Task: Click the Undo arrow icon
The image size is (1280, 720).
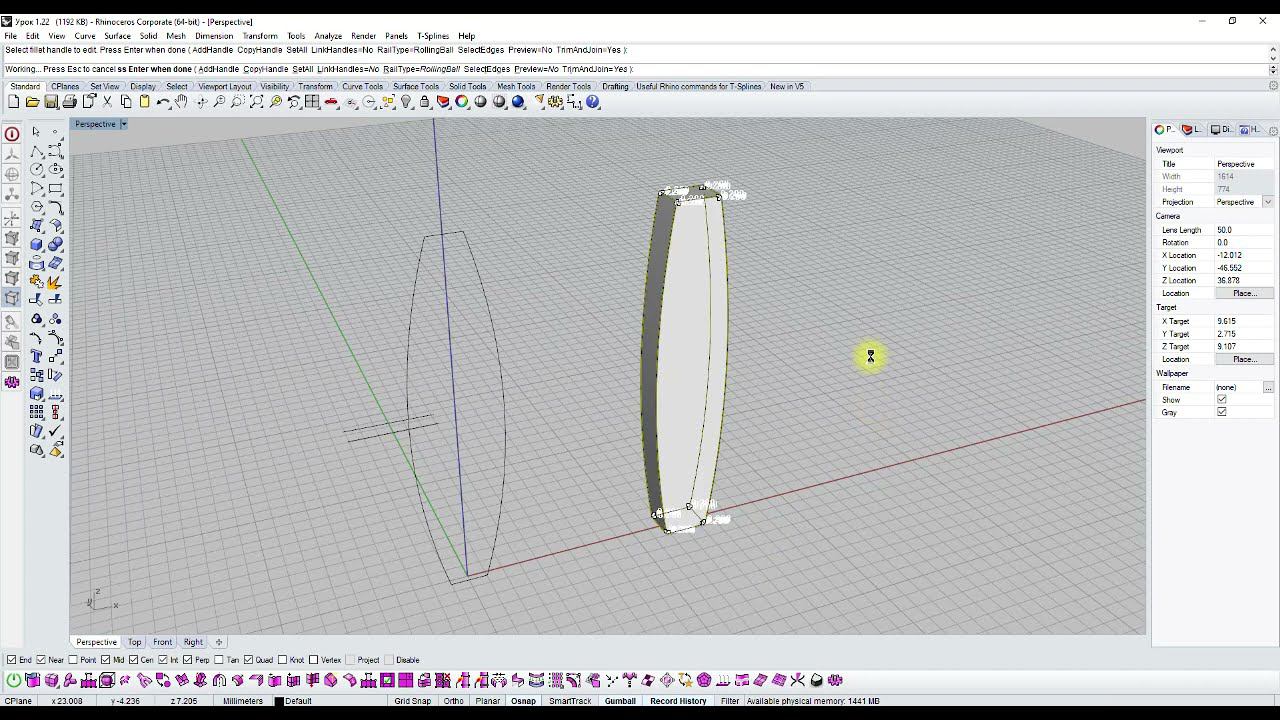Action: pyautogui.click(x=163, y=102)
